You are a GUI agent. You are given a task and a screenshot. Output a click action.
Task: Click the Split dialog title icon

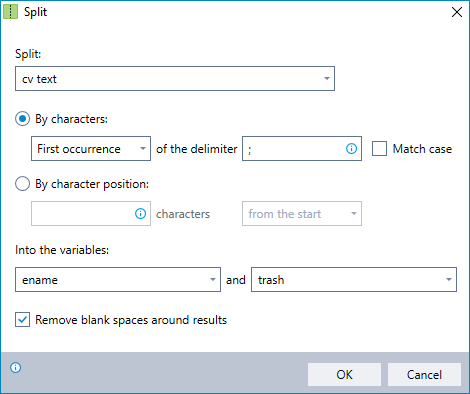point(10,12)
